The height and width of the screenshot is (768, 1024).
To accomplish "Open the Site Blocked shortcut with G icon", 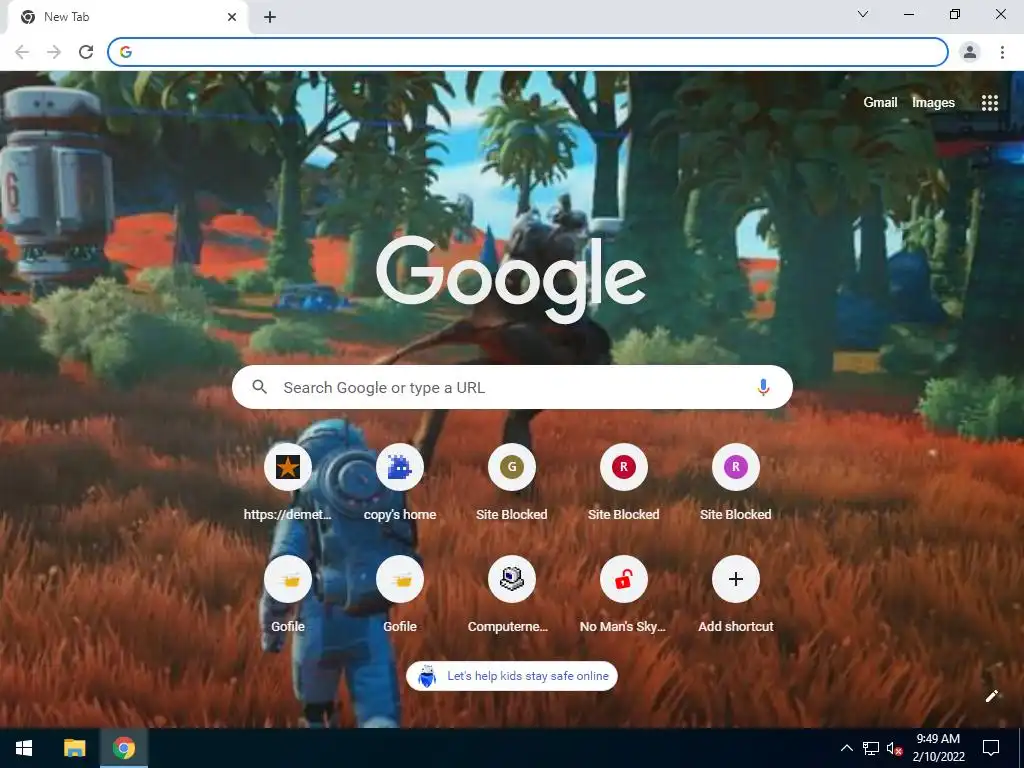I will click(x=511, y=467).
